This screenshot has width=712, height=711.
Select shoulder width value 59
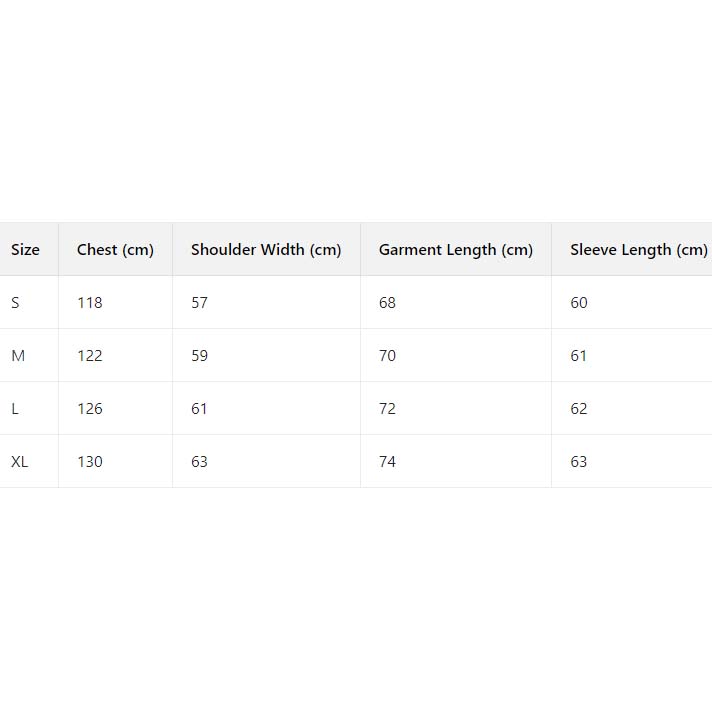[199, 356]
